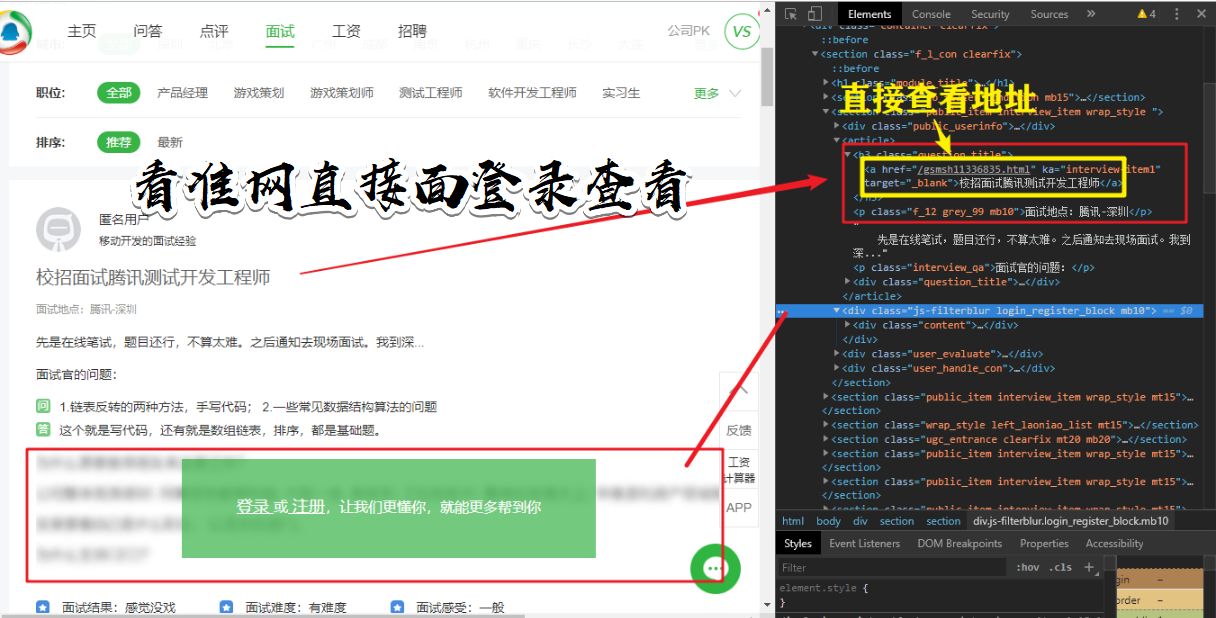
Task: Click the New Style Rule plus icon
Action: (x=1089, y=567)
